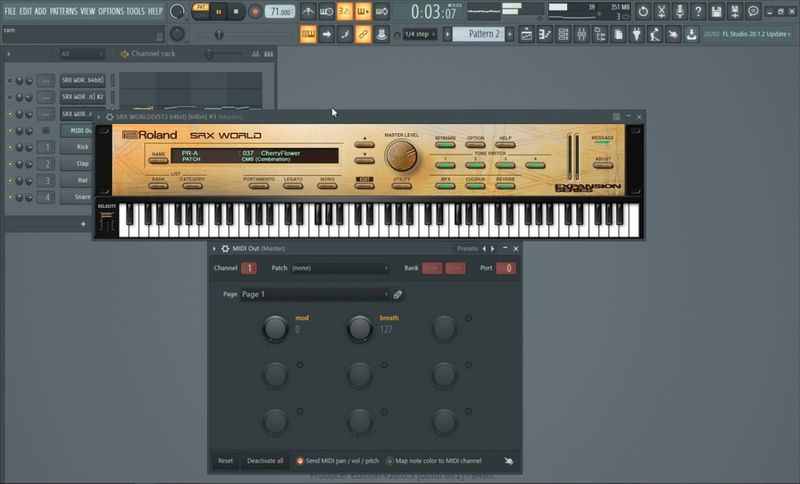
Task: Click the multilink chain icon
Action: pyautogui.click(x=363, y=34)
